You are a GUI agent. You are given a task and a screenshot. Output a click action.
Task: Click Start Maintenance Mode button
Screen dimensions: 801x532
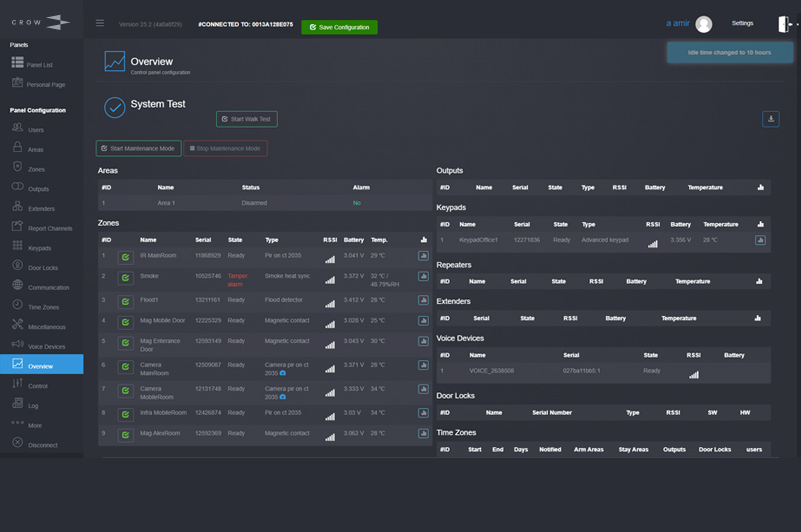(x=138, y=148)
